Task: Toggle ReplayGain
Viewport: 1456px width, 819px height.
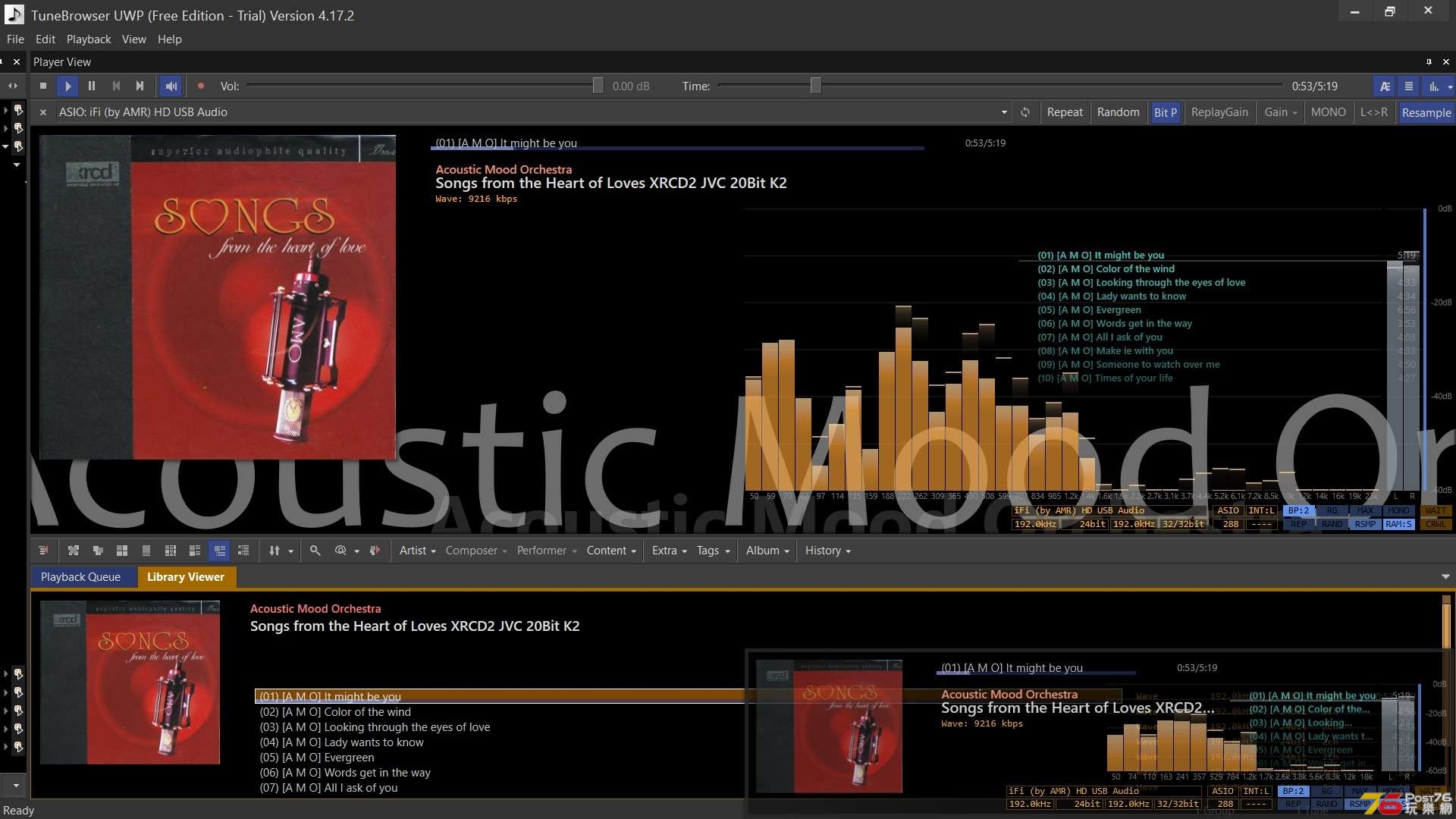Action: point(1219,112)
